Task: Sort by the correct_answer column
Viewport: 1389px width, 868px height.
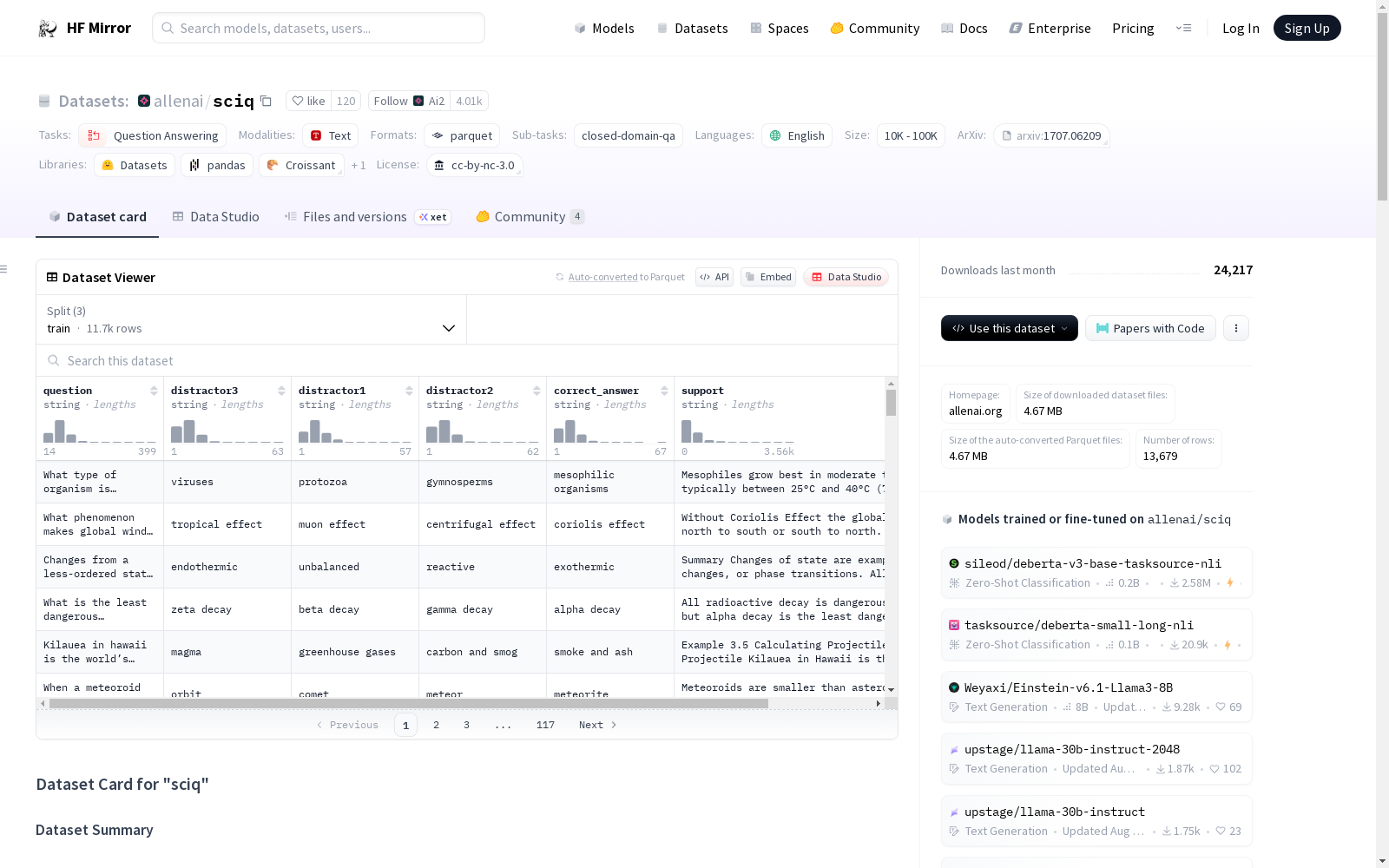Action: pos(664,391)
